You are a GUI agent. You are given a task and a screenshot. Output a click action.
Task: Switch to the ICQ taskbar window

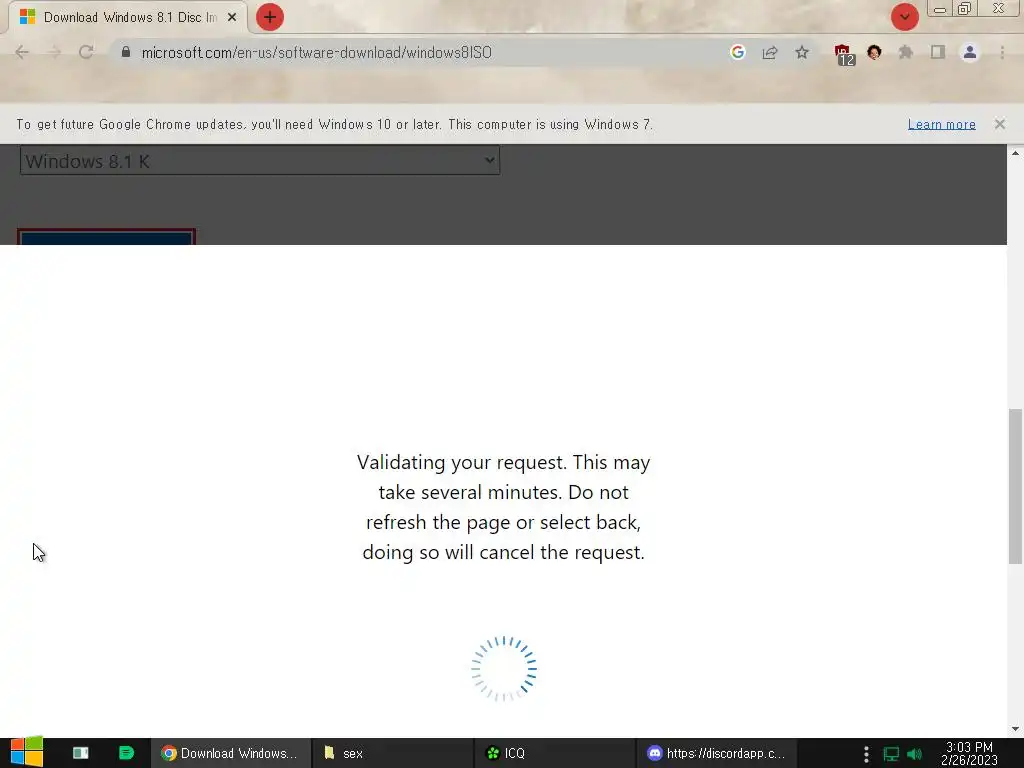[x=554, y=753]
